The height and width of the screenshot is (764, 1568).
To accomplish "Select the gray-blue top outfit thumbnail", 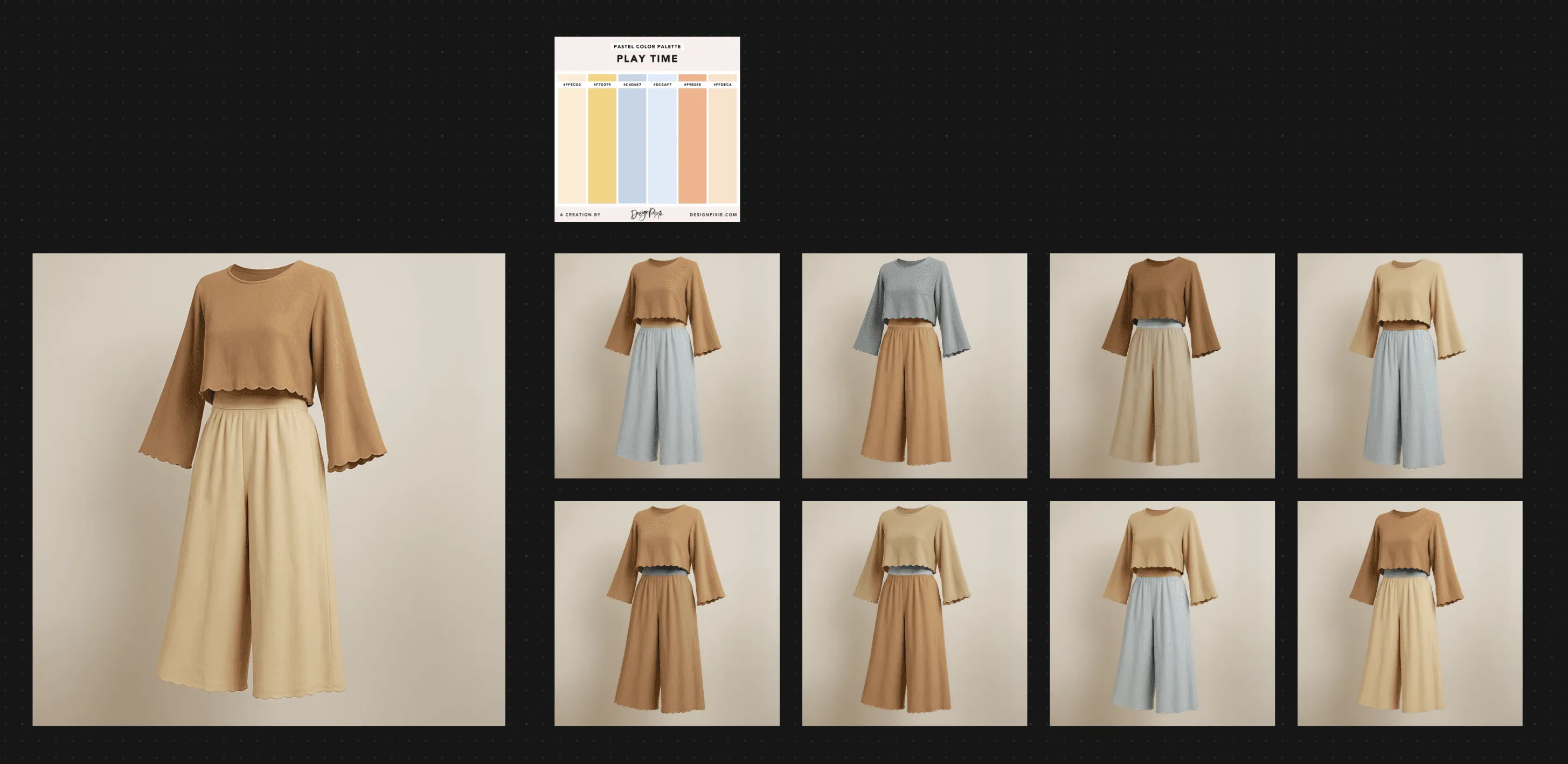I will click(x=914, y=366).
